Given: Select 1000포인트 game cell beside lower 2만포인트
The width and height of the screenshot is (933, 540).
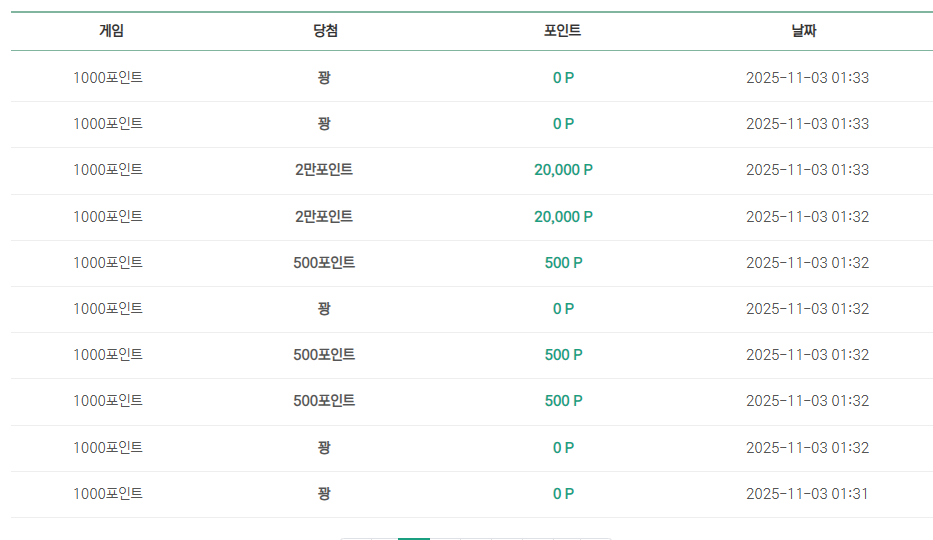Looking at the screenshot, I should click(x=108, y=216).
